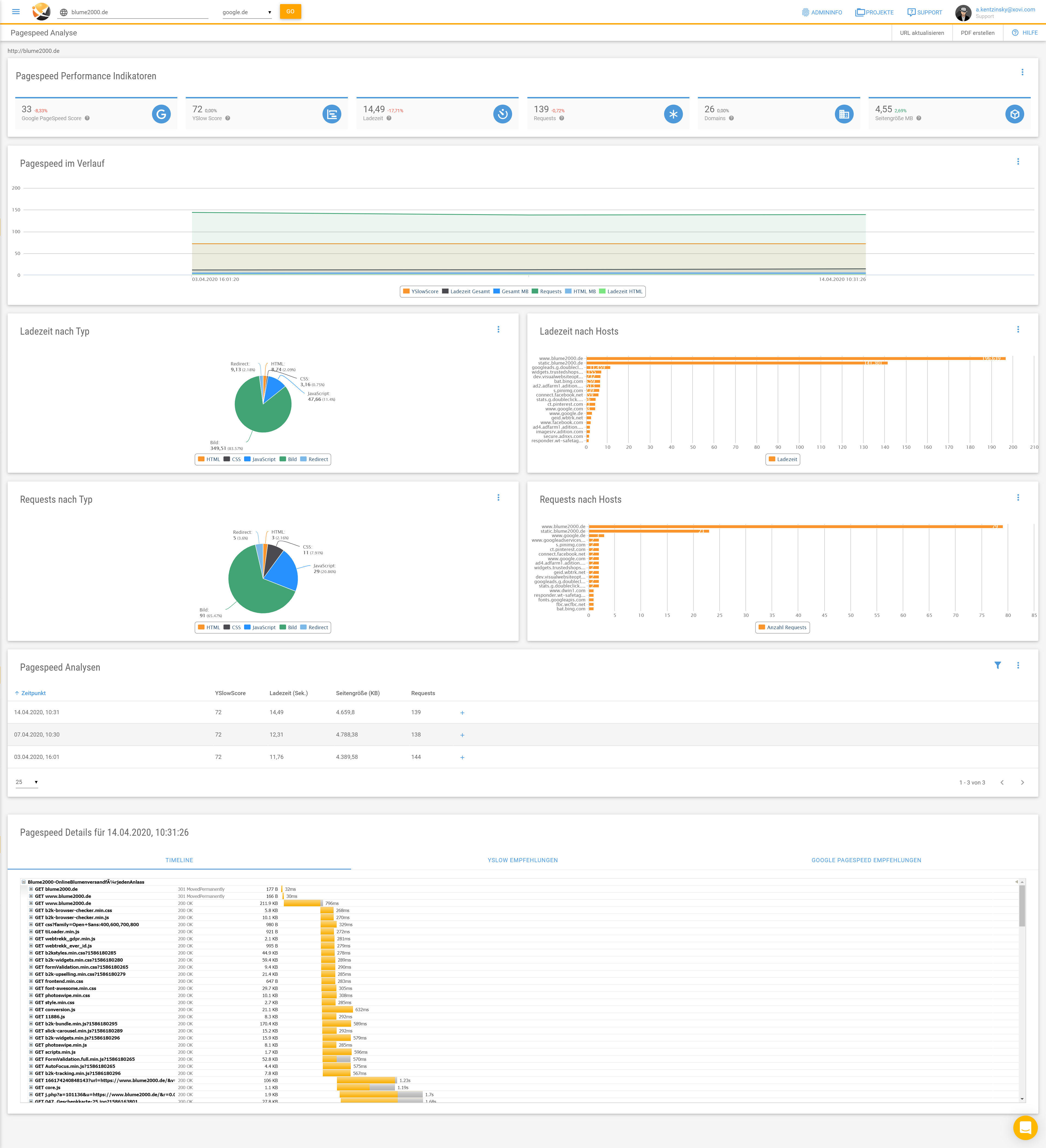Image resolution: width=1046 pixels, height=1148 pixels.
Task: Toggle Bild in Requests nach Typ legend
Action: [288, 628]
